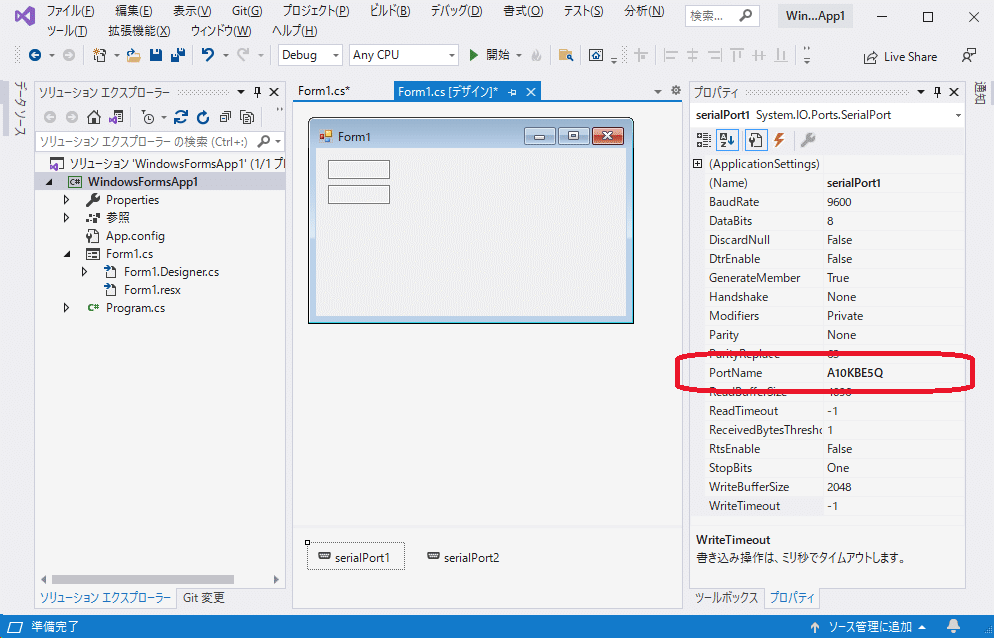Viewport: 994px width, 638px height.
Task: Open Live Share
Action: tap(900, 57)
